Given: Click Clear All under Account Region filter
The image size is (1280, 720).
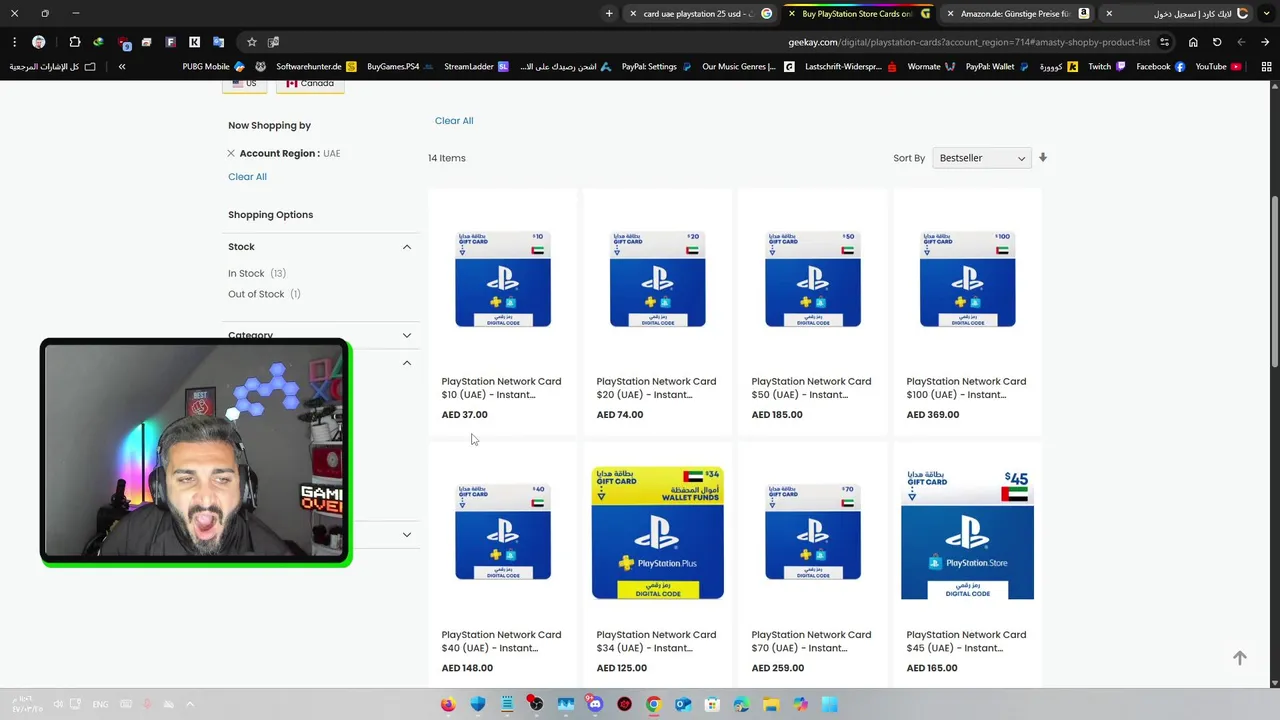Looking at the screenshot, I should click(x=247, y=177).
